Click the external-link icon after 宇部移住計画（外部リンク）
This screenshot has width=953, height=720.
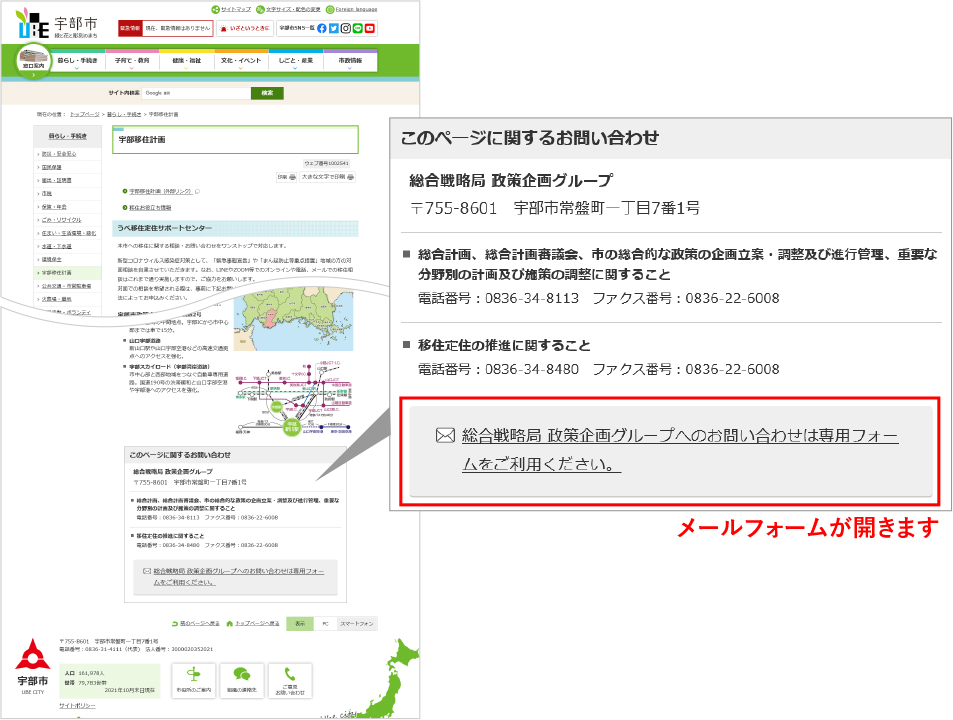[x=198, y=192]
